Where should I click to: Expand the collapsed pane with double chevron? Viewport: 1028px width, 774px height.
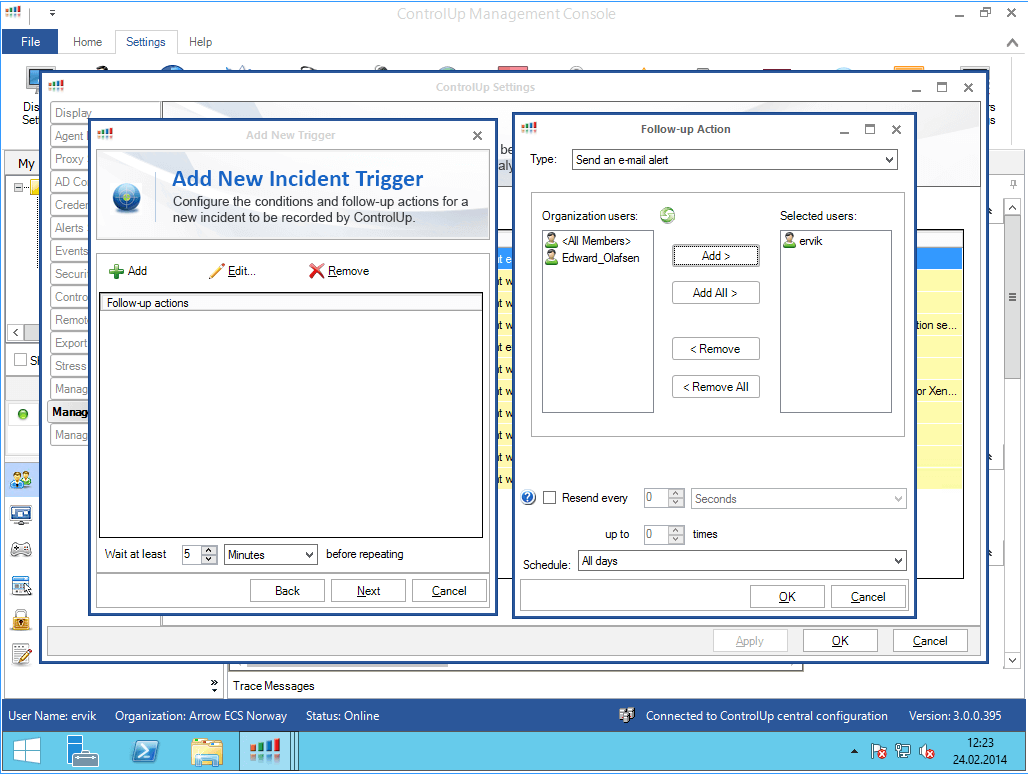(214, 686)
